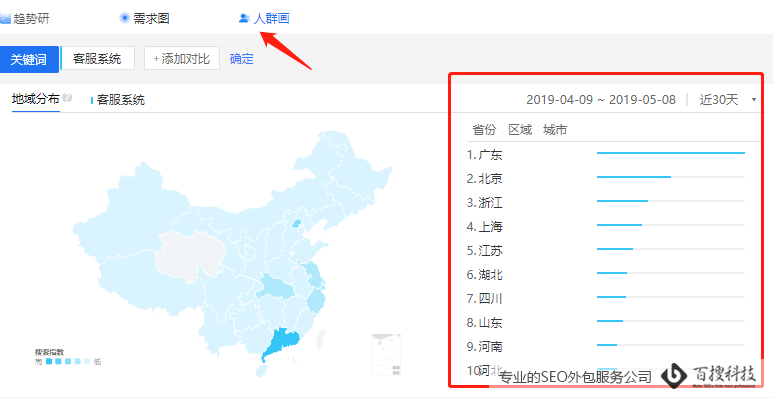Image resolution: width=773 pixels, height=398 pixels.
Task: Select the 4. 上海 ranking row
Action: [606, 226]
